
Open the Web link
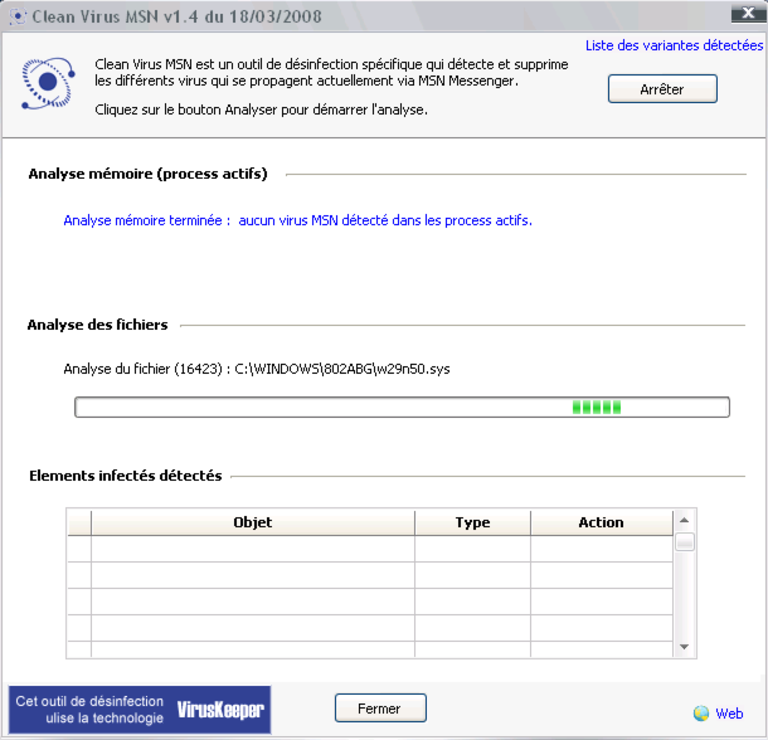click(x=729, y=713)
